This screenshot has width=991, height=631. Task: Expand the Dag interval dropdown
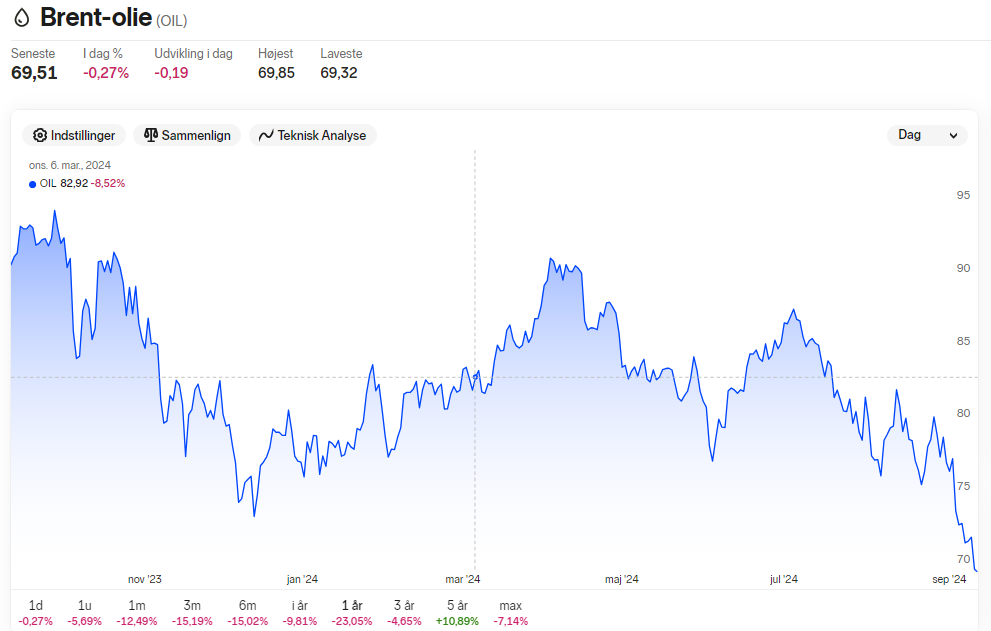pos(927,135)
